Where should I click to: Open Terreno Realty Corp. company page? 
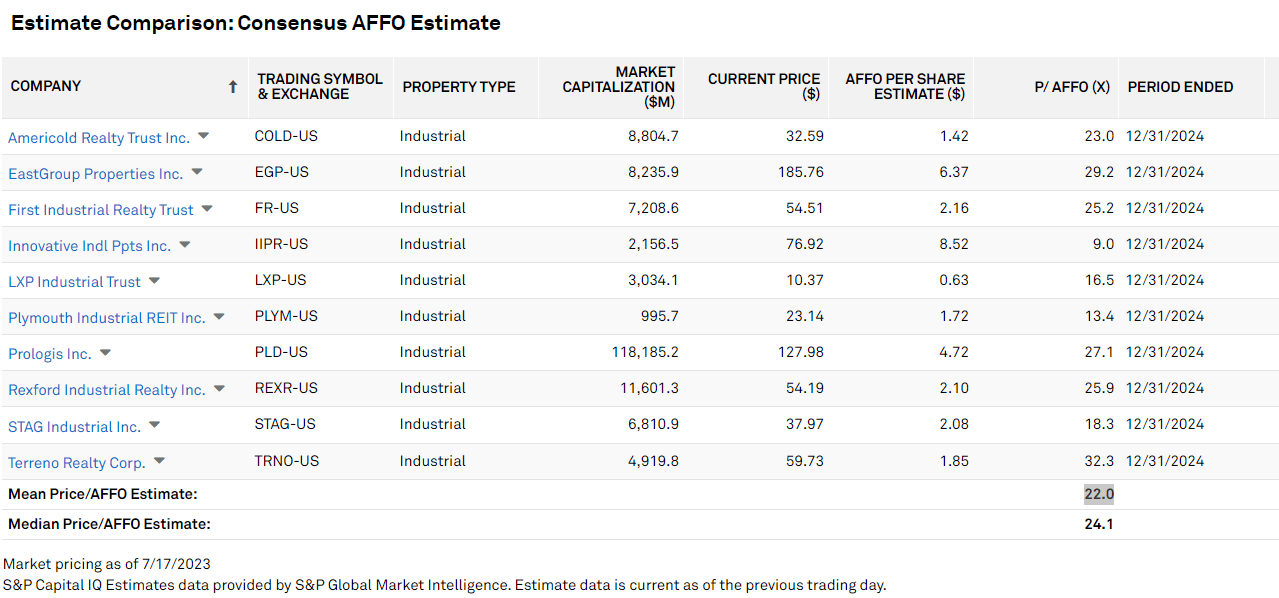pyautogui.click(x=77, y=463)
